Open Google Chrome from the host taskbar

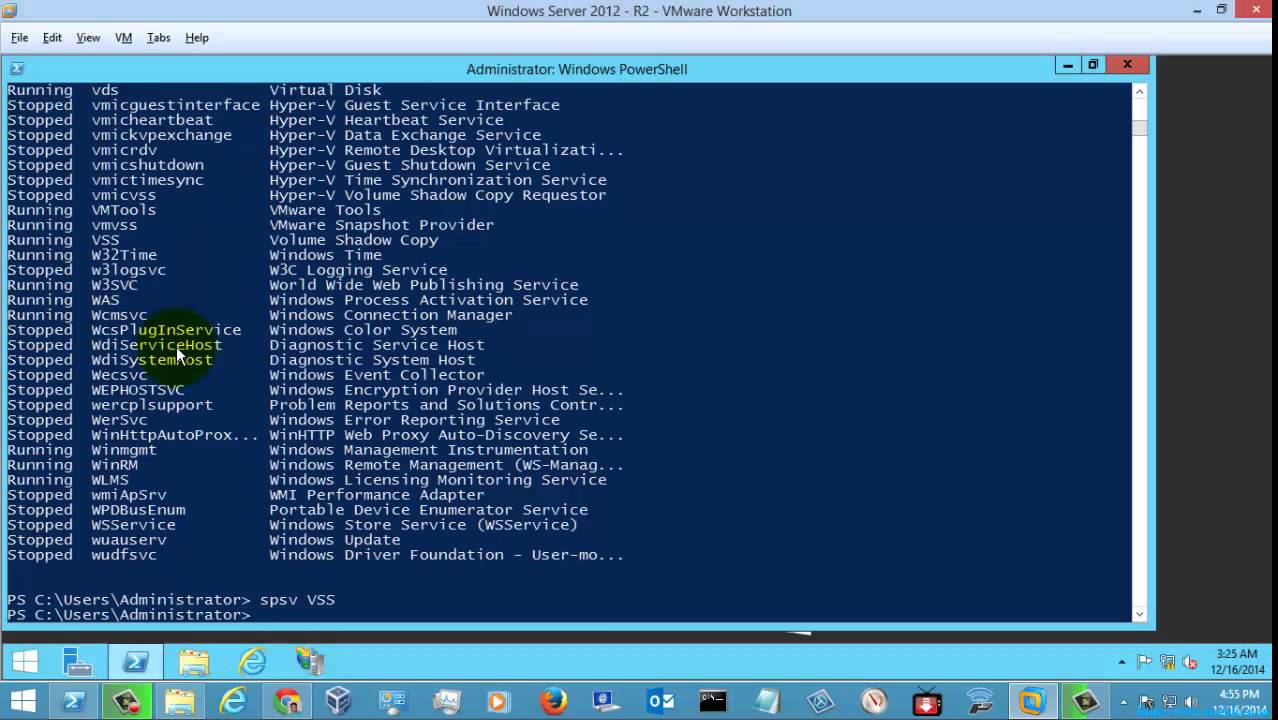(287, 702)
